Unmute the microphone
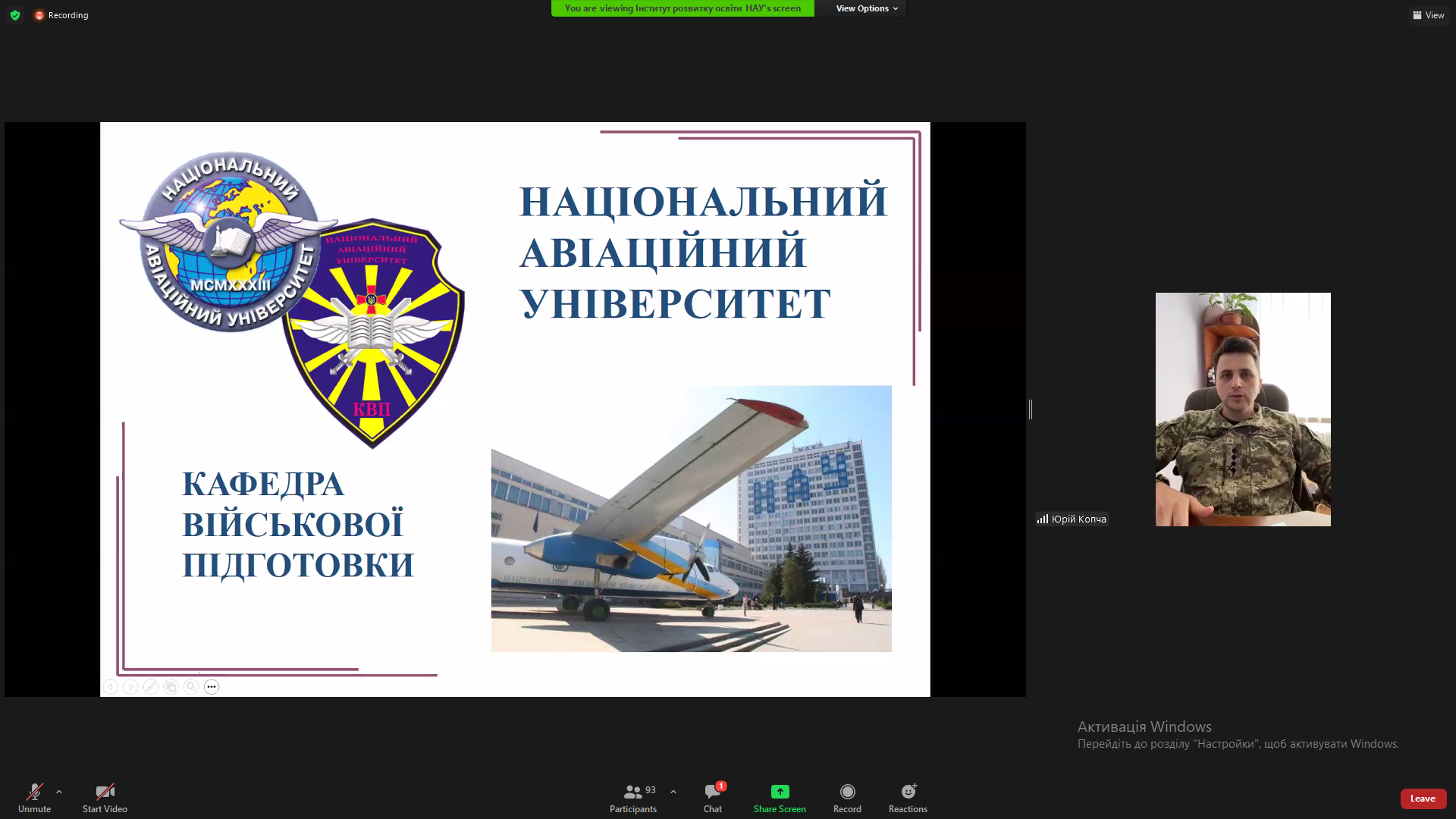The height and width of the screenshot is (819, 1456). (34, 797)
